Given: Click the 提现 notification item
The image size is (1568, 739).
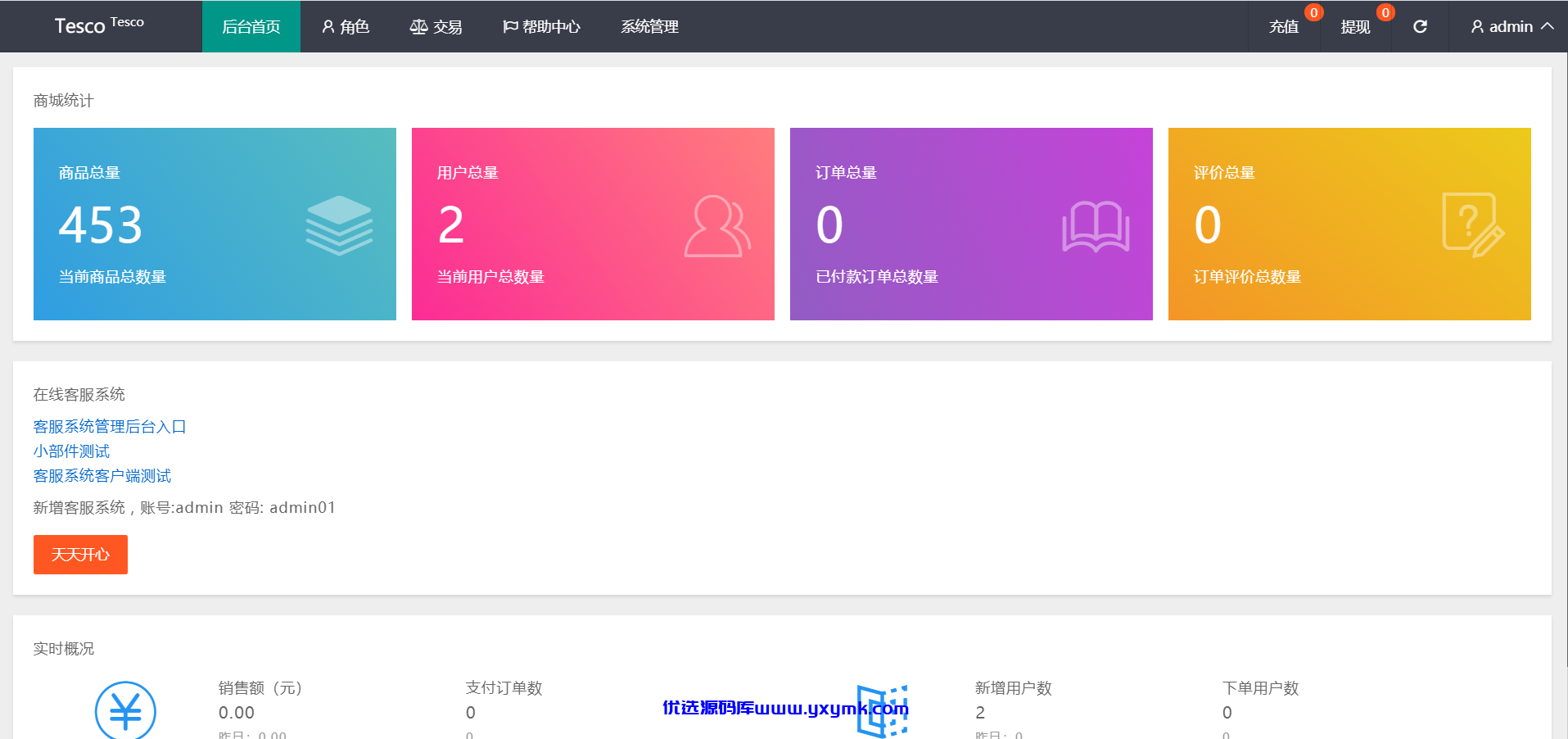Looking at the screenshot, I should click(x=1355, y=26).
